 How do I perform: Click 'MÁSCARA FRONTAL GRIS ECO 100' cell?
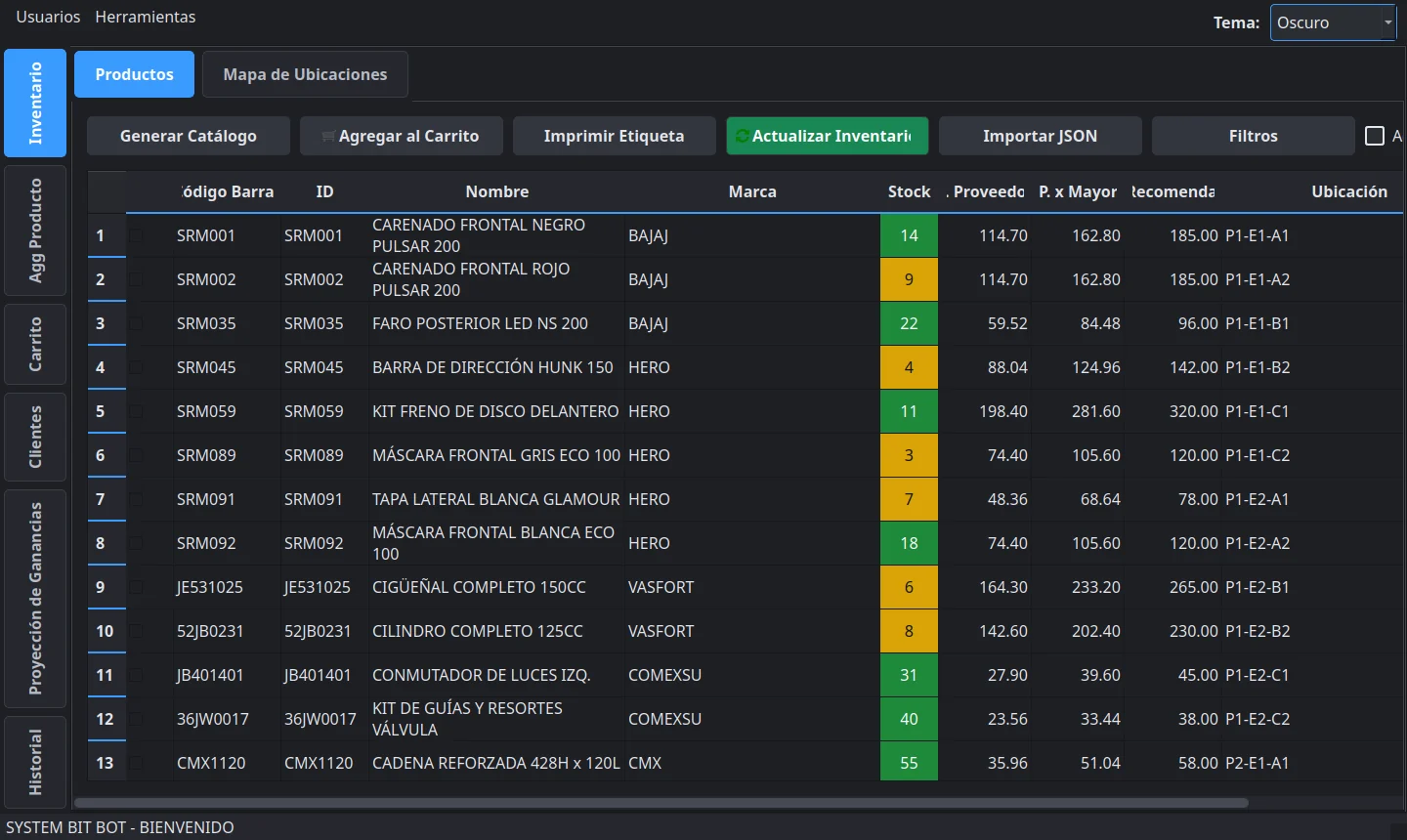pyautogui.click(x=497, y=455)
